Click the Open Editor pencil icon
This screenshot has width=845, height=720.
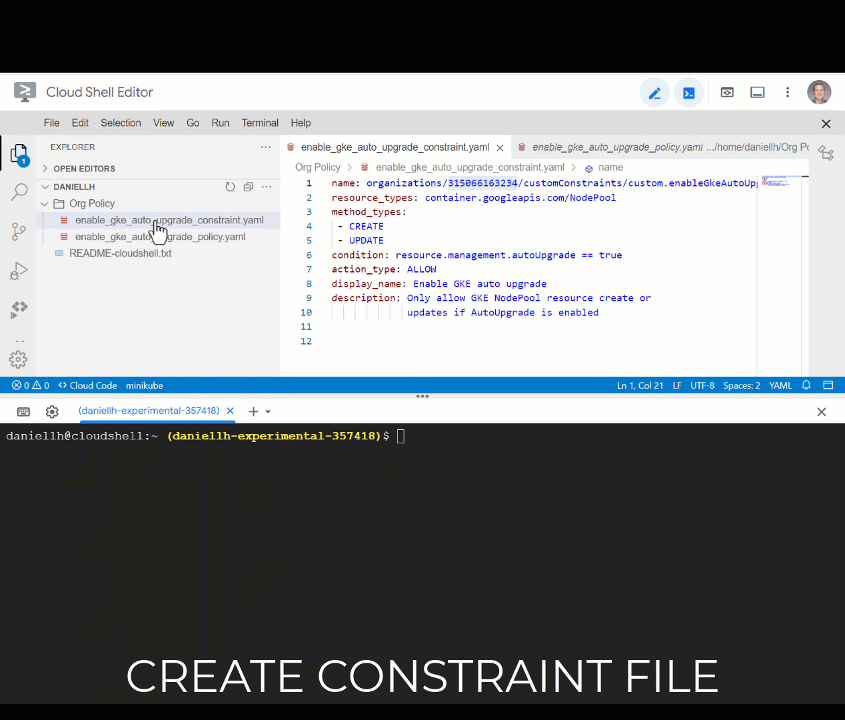[x=654, y=92]
